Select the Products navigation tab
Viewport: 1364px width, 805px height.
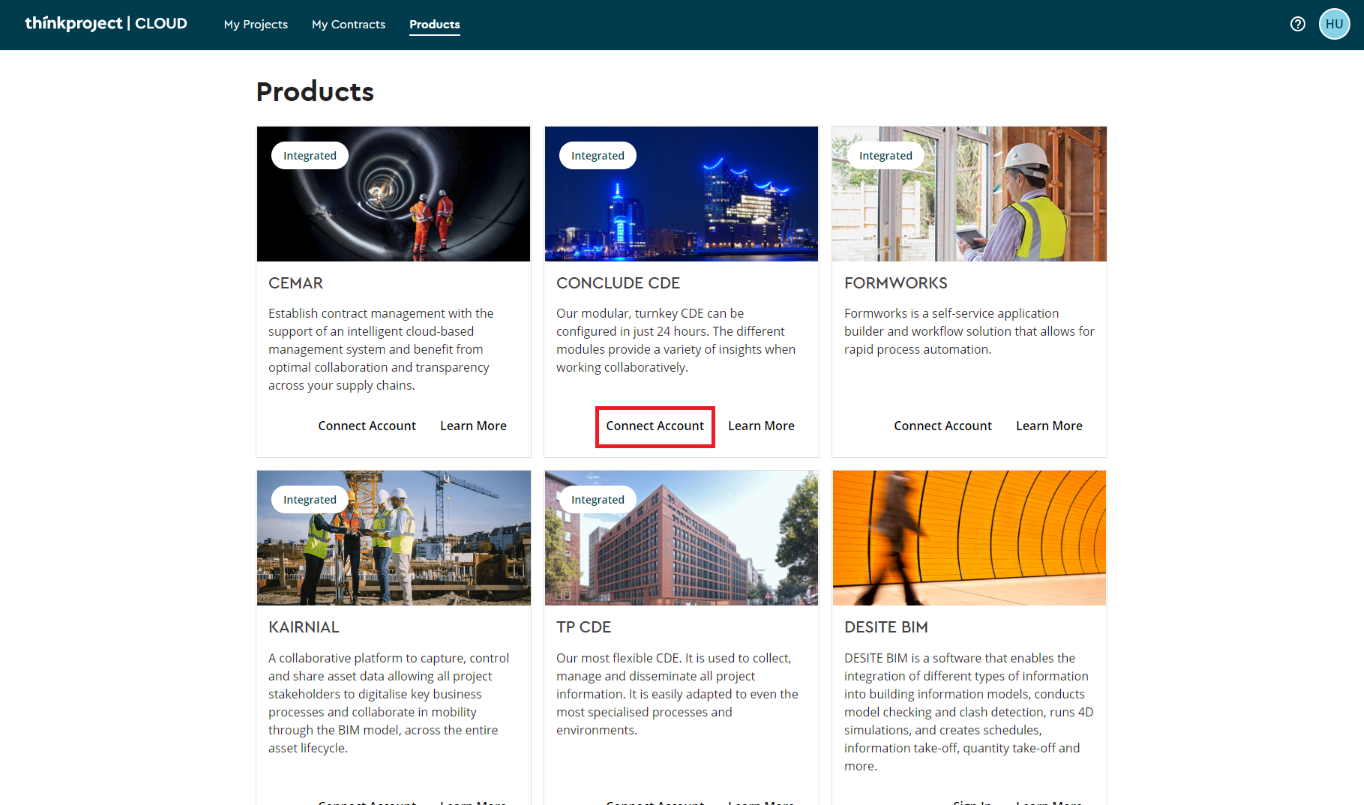(434, 24)
